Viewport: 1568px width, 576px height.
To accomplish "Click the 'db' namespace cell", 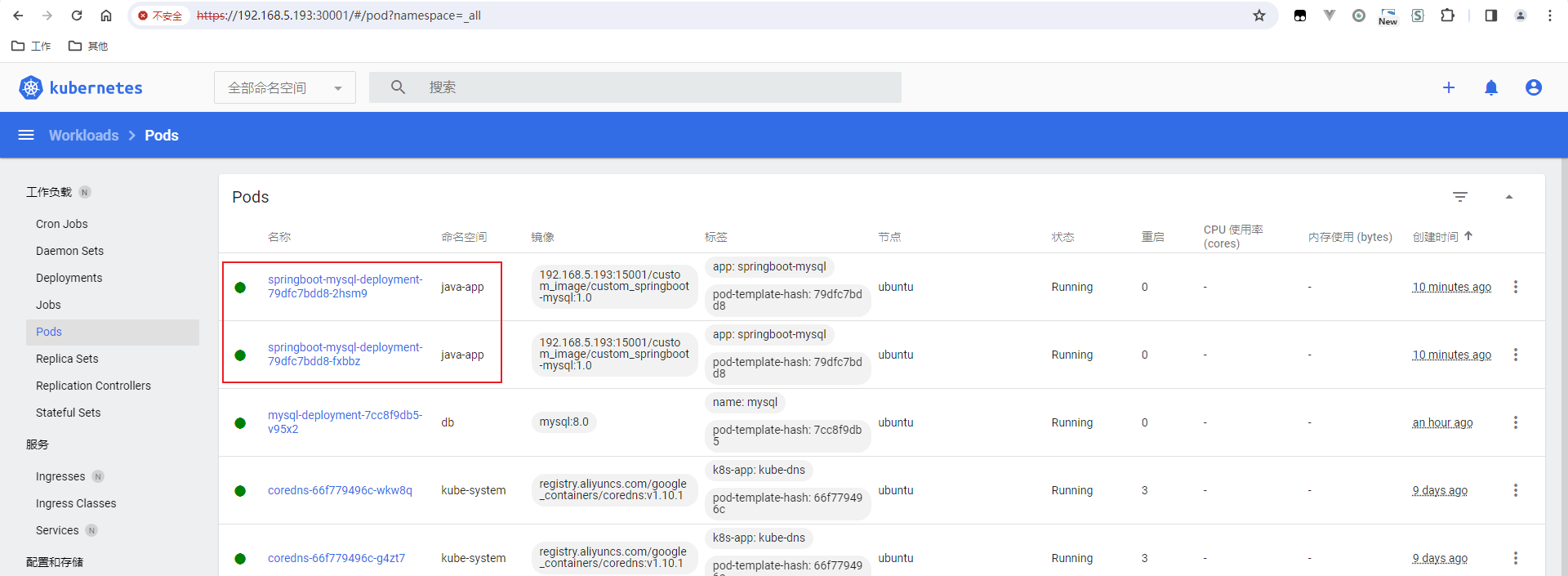I will [448, 422].
